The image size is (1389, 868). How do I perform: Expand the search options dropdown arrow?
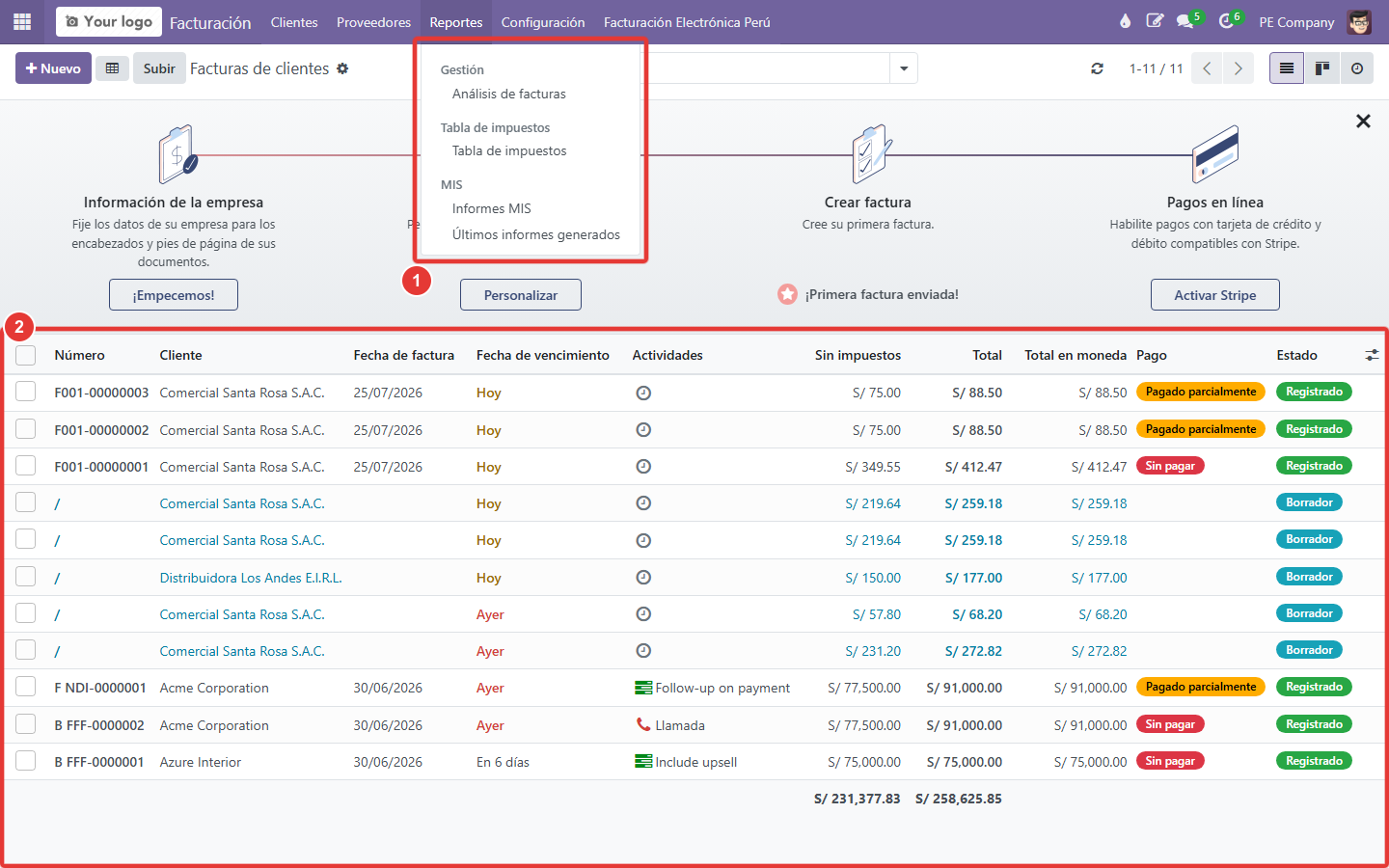coord(904,68)
